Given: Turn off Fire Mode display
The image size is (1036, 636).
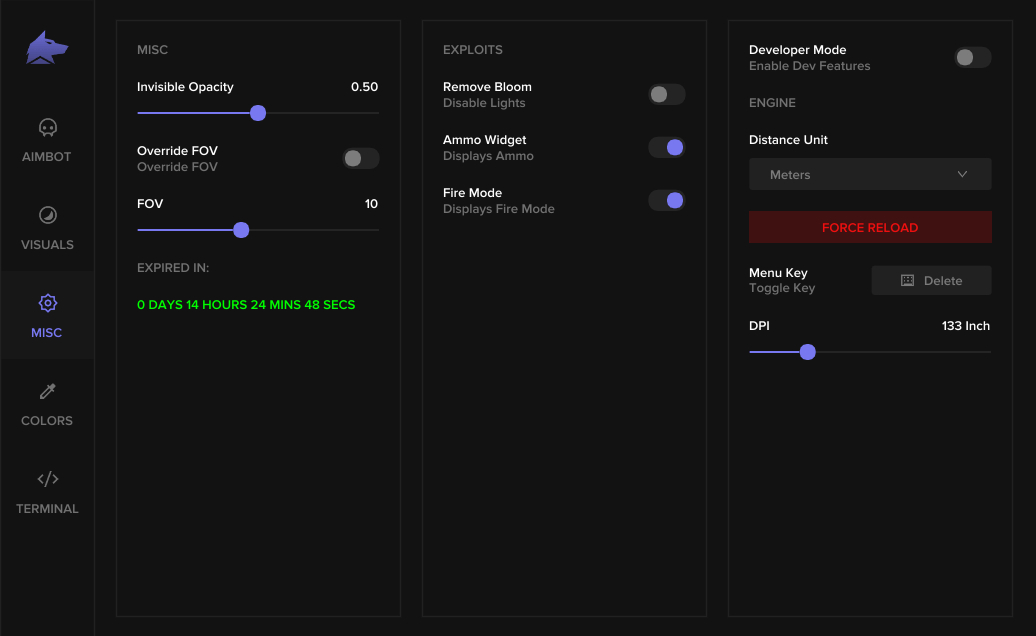Looking at the screenshot, I should point(666,200).
